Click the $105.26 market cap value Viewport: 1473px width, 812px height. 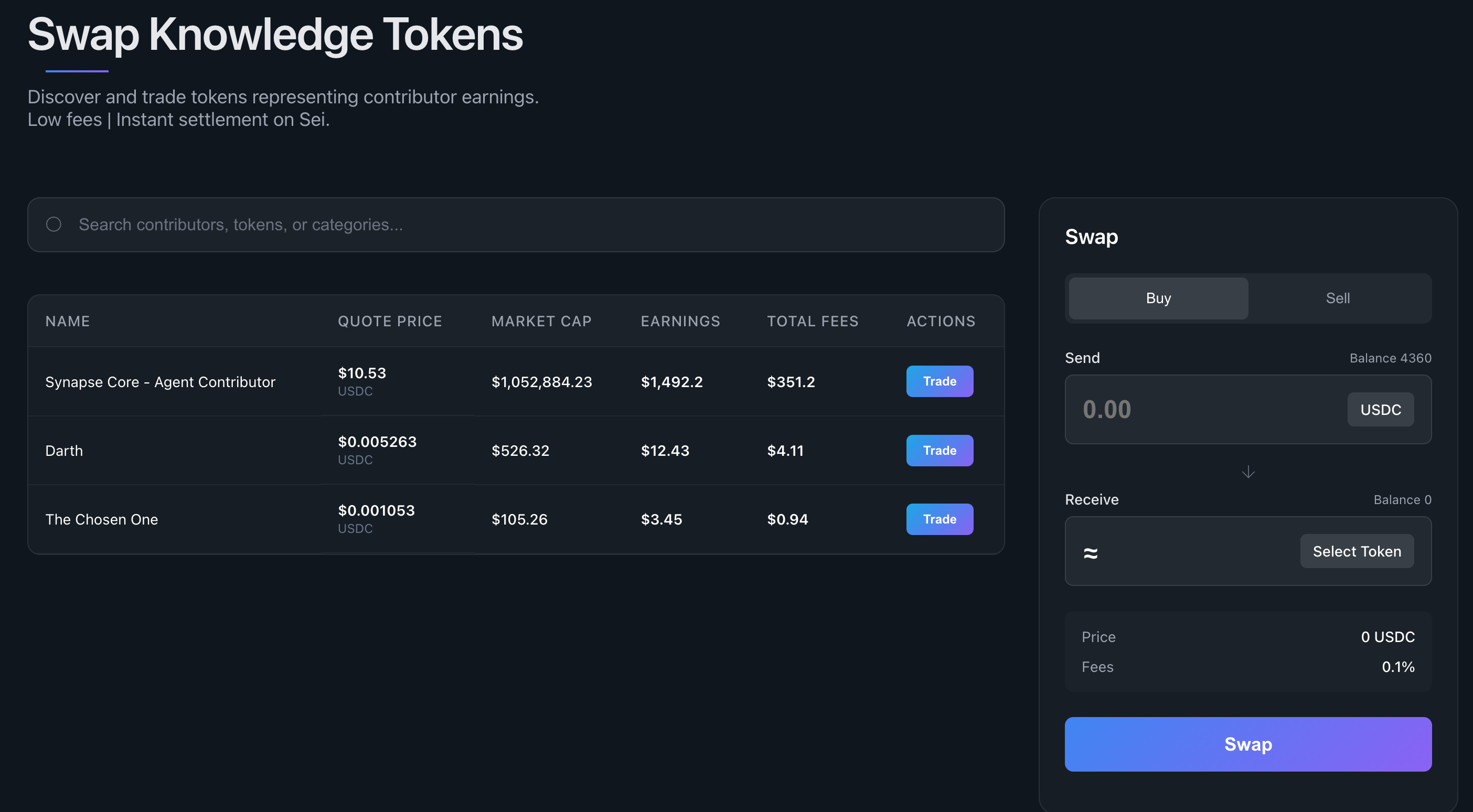pyautogui.click(x=519, y=519)
